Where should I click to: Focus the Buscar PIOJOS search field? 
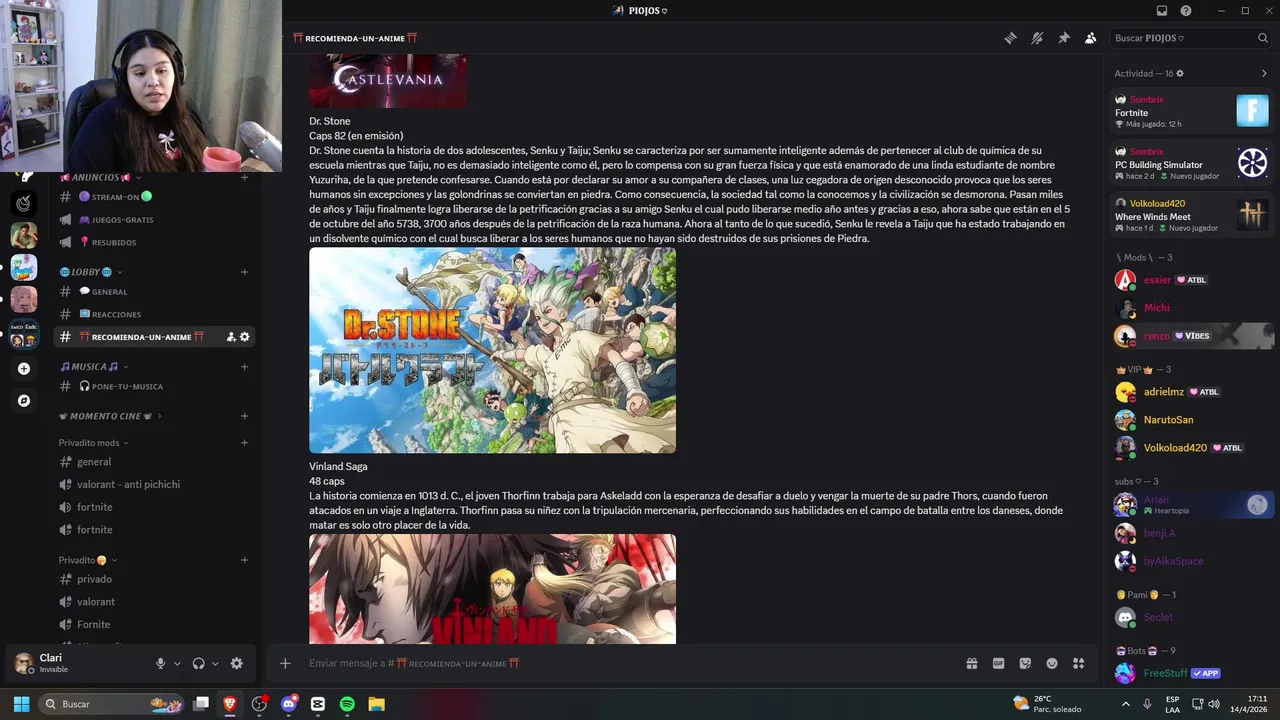(x=1190, y=38)
